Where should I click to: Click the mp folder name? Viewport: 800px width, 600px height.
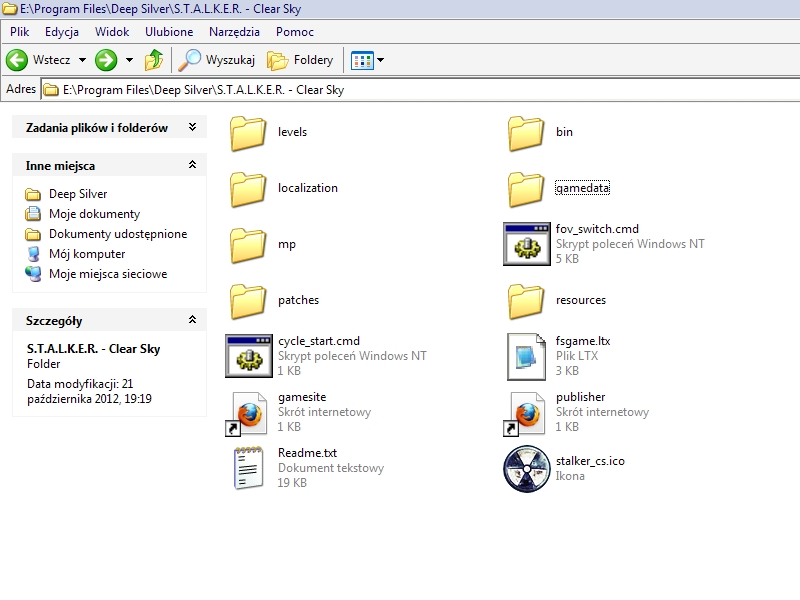[287, 244]
